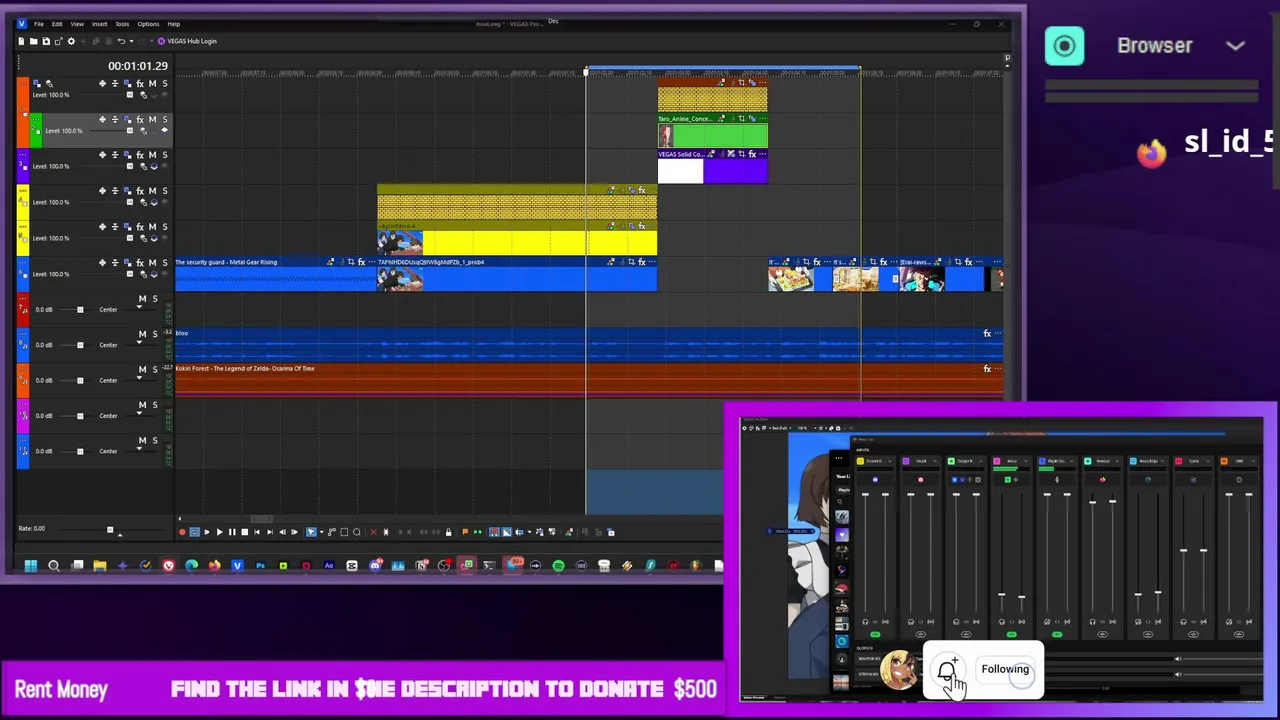The width and height of the screenshot is (1280, 720).
Task: Go to End of project button
Action: coord(270,532)
